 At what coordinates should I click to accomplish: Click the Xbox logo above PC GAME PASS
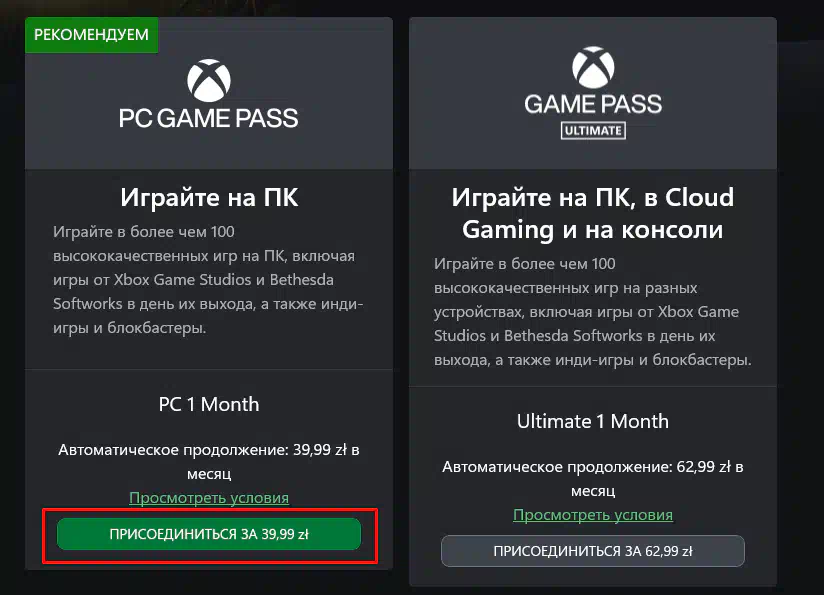[209, 80]
